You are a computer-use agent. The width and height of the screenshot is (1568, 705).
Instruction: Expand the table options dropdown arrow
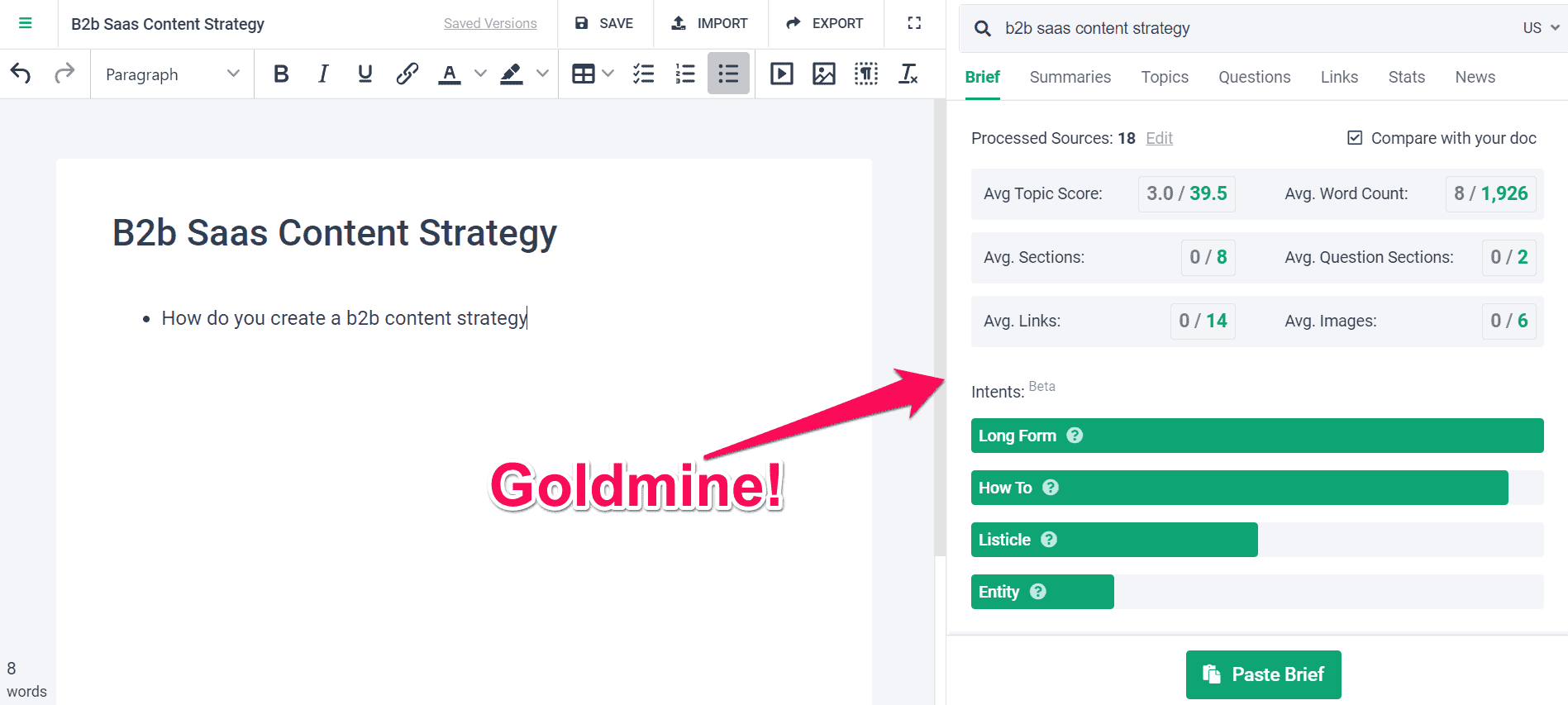(x=608, y=74)
